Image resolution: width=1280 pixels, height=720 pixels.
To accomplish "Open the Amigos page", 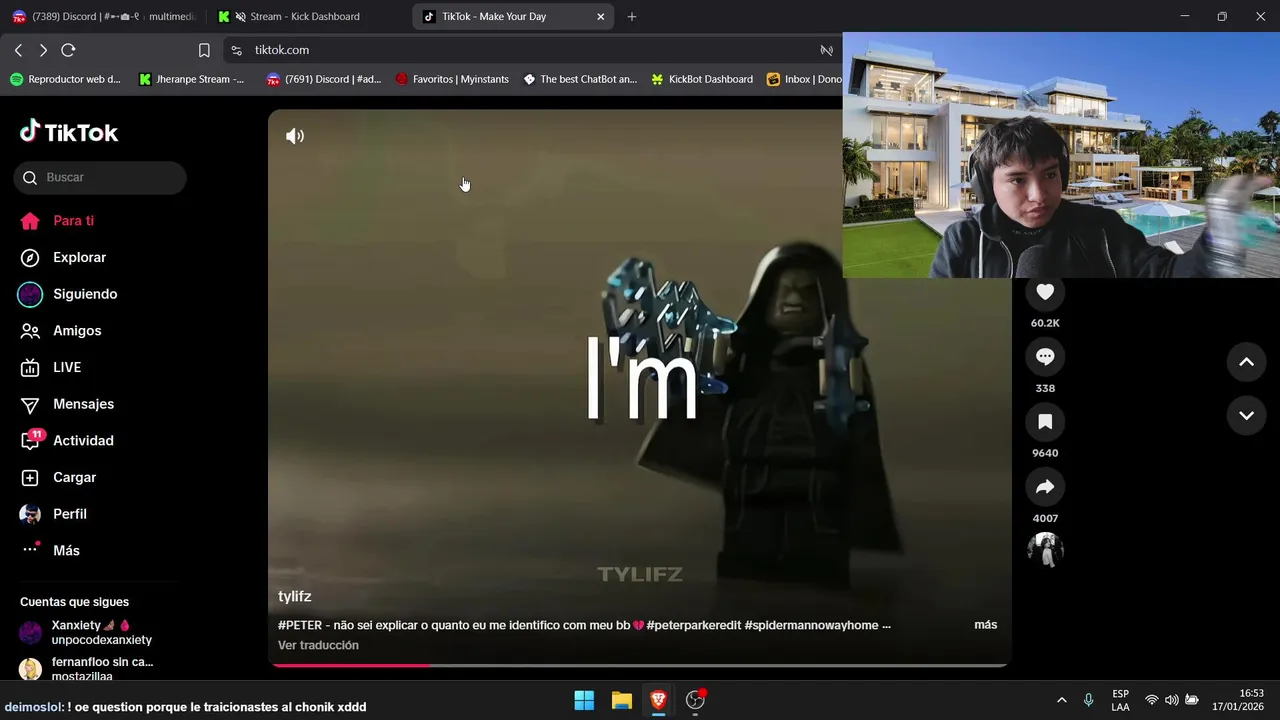I will tap(61, 331).
